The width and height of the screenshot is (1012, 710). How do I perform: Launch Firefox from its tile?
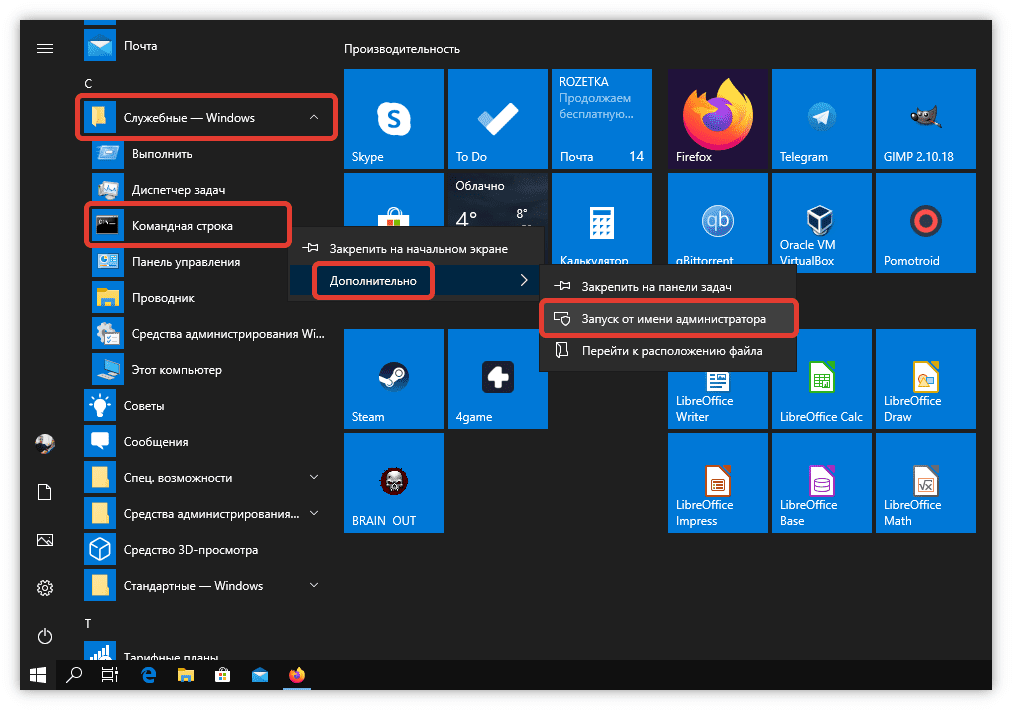click(718, 119)
